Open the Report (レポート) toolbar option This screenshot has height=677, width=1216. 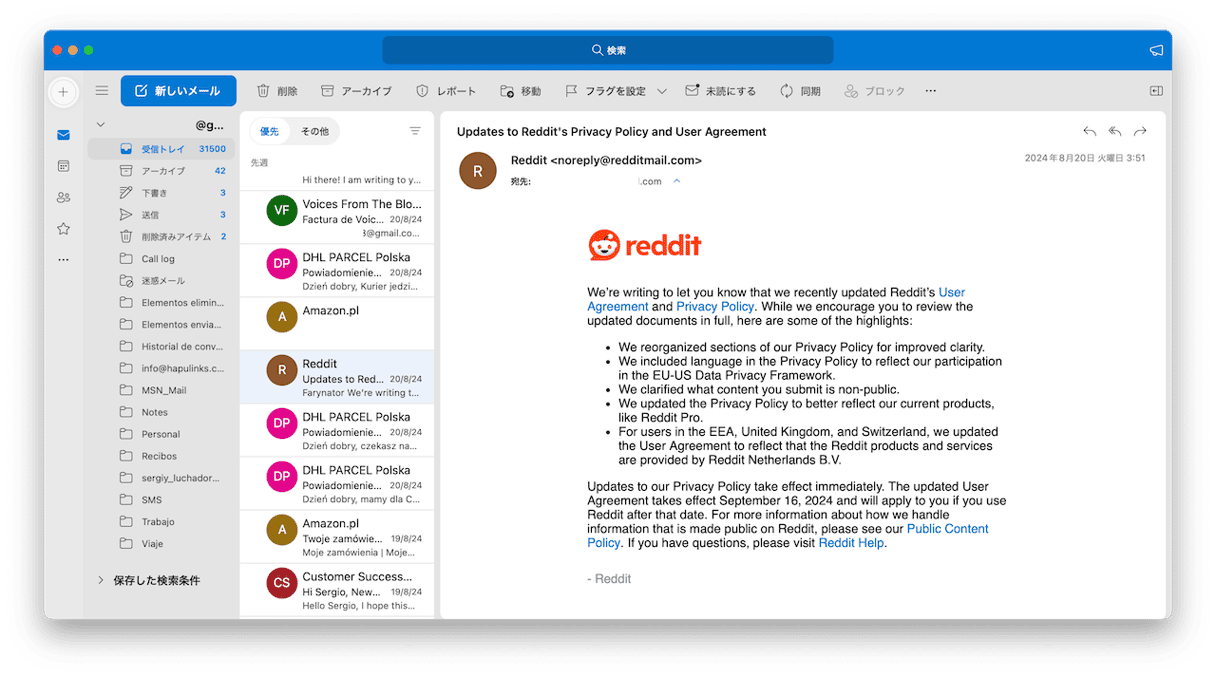[x=446, y=91]
